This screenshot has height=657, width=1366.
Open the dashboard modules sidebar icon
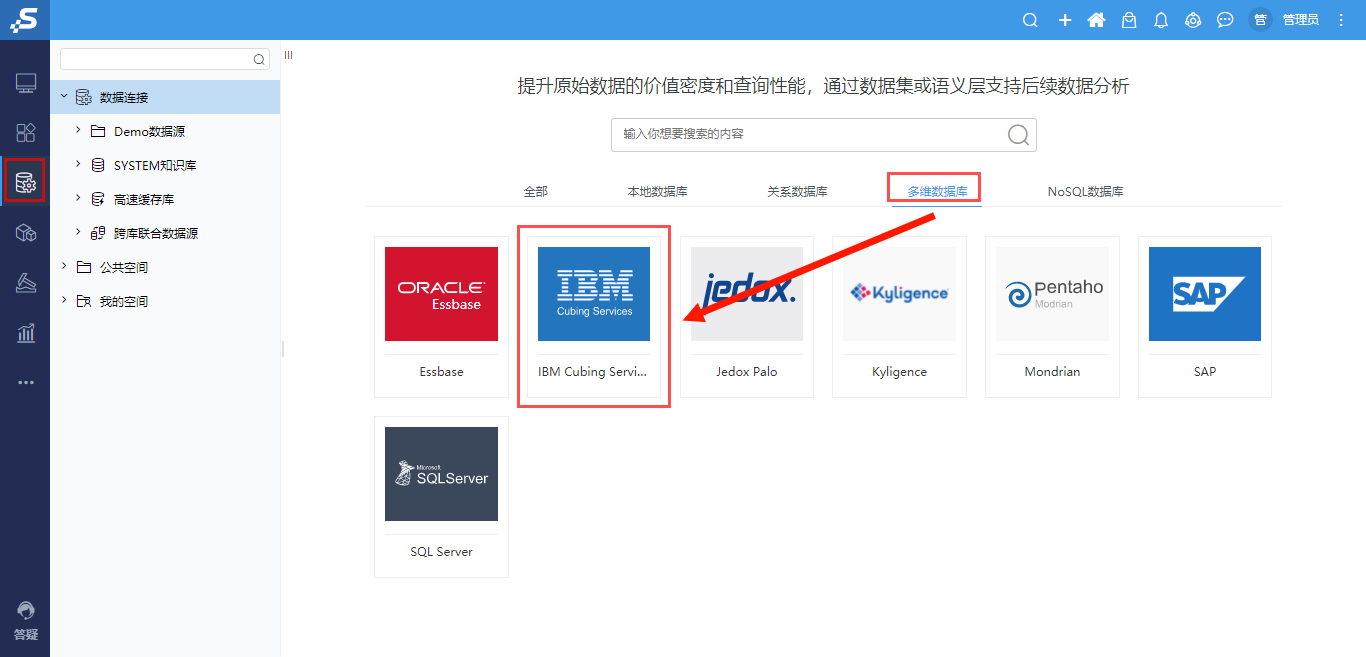pos(26,132)
